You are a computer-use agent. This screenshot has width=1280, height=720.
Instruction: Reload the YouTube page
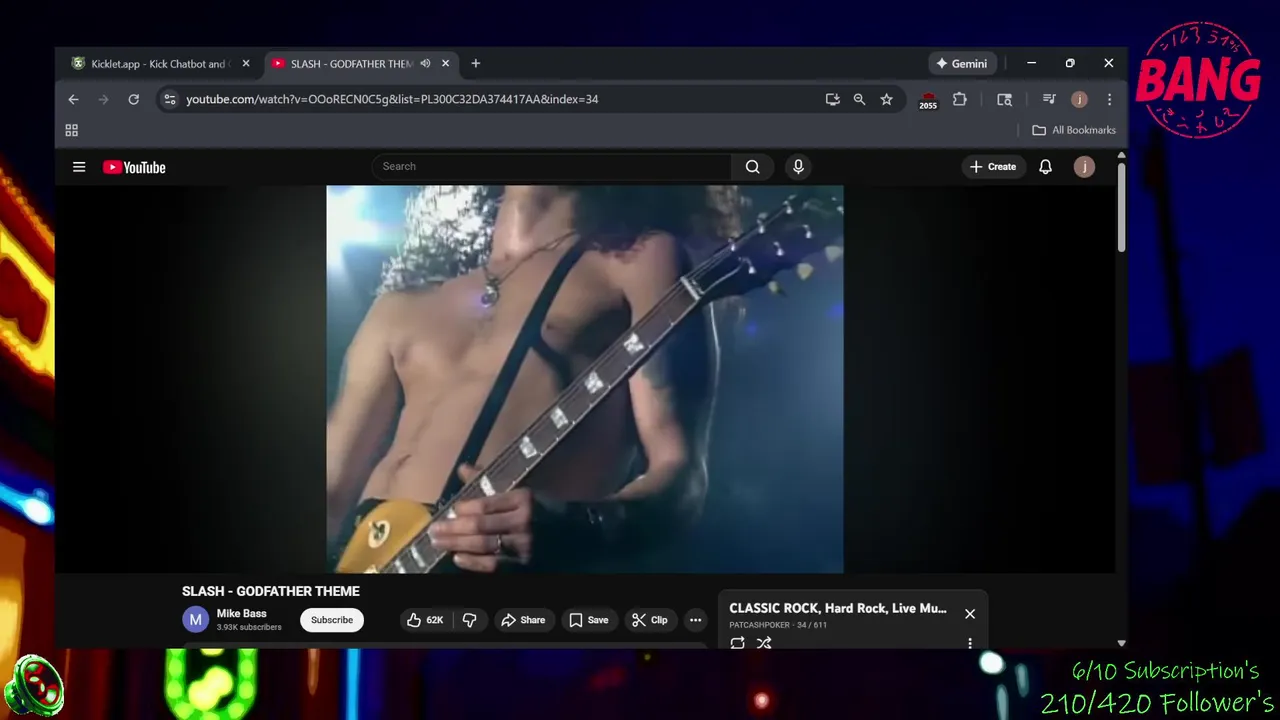[133, 99]
